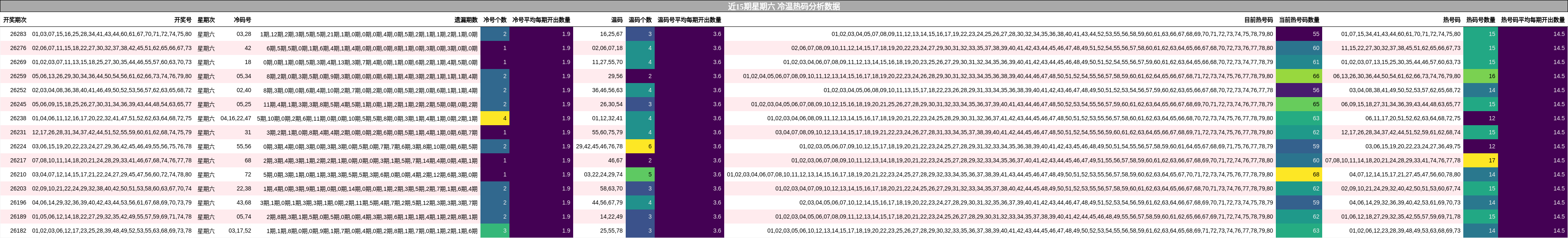Select cold code cell 02,40
The width and height of the screenshot is (1568, 238).
pos(243,90)
